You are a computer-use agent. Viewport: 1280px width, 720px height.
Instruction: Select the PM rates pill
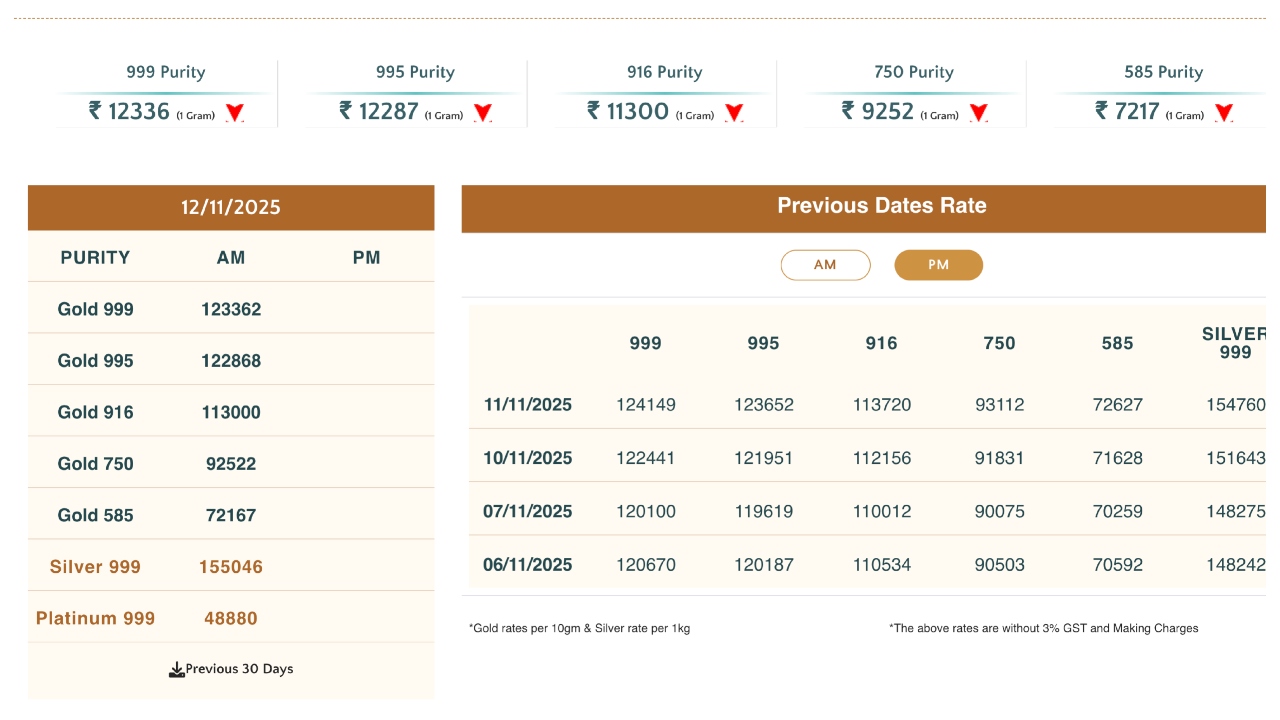[938, 265]
